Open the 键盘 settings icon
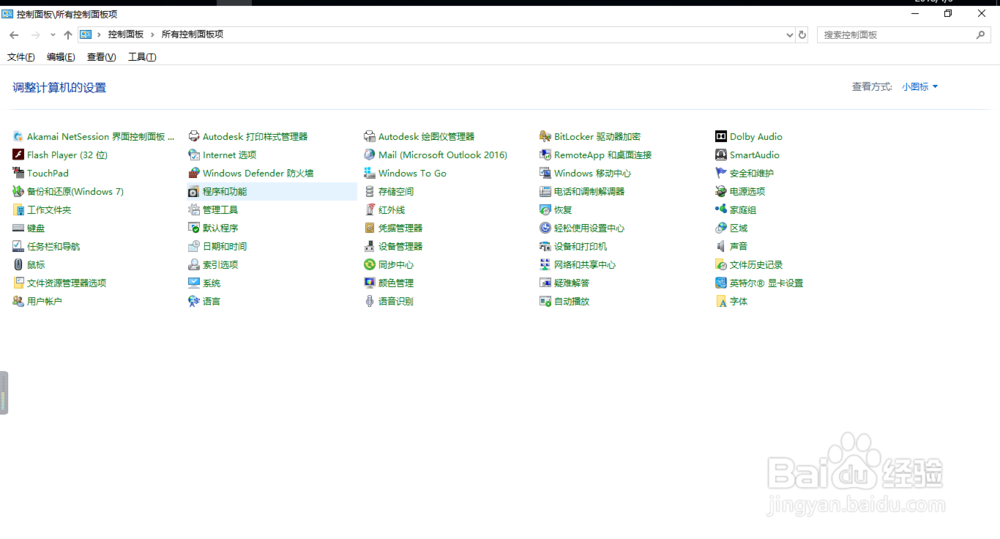This screenshot has width=1000, height=539. click(x=18, y=228)
